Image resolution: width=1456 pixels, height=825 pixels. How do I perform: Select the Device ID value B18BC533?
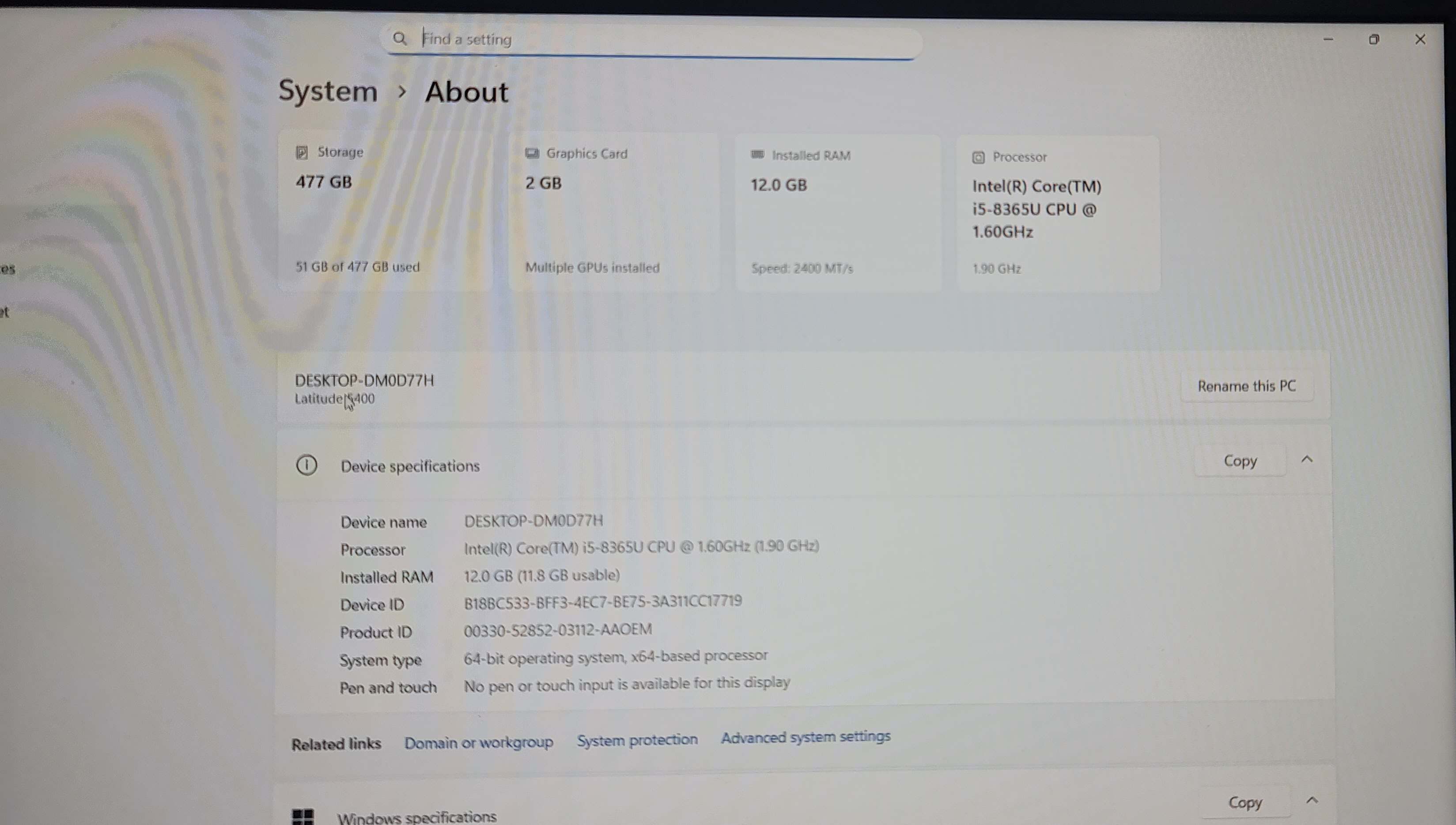603,602
